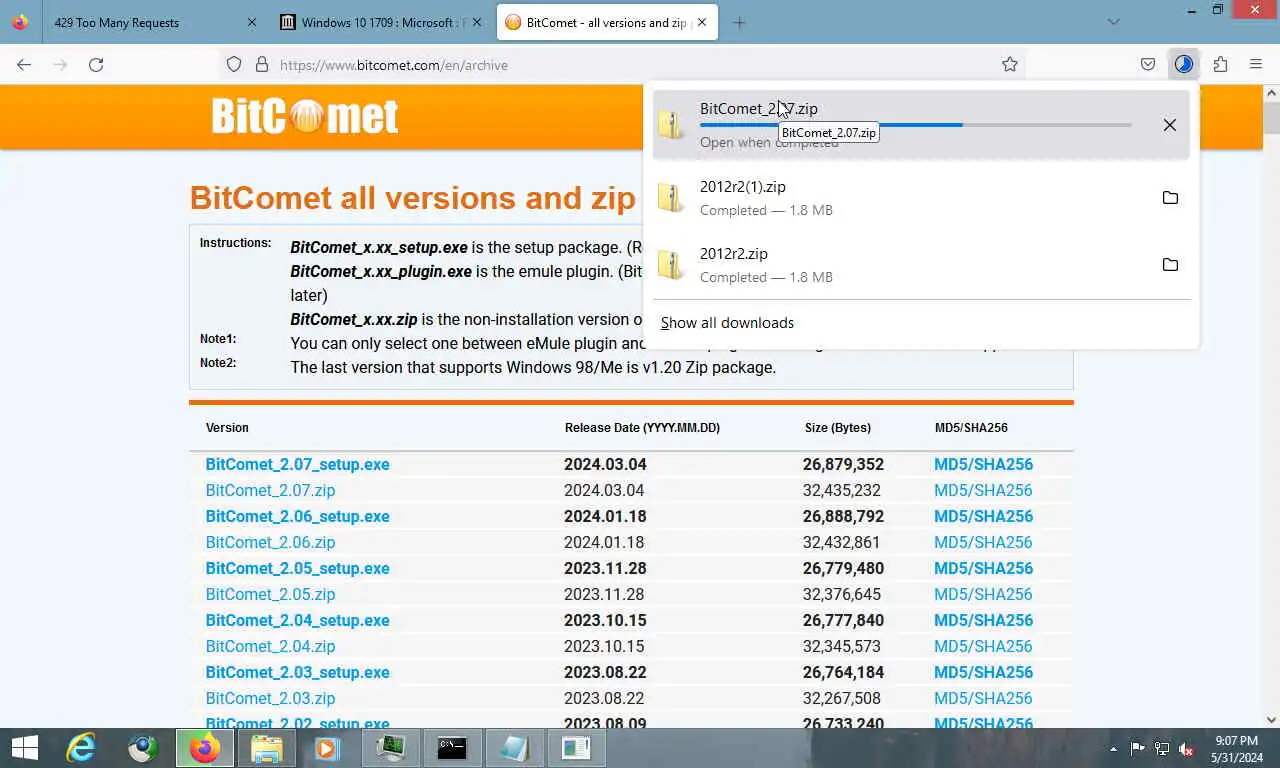Close the 429 Too Many Requests tab
This screenshot has width=1280, height=768.
251,22
